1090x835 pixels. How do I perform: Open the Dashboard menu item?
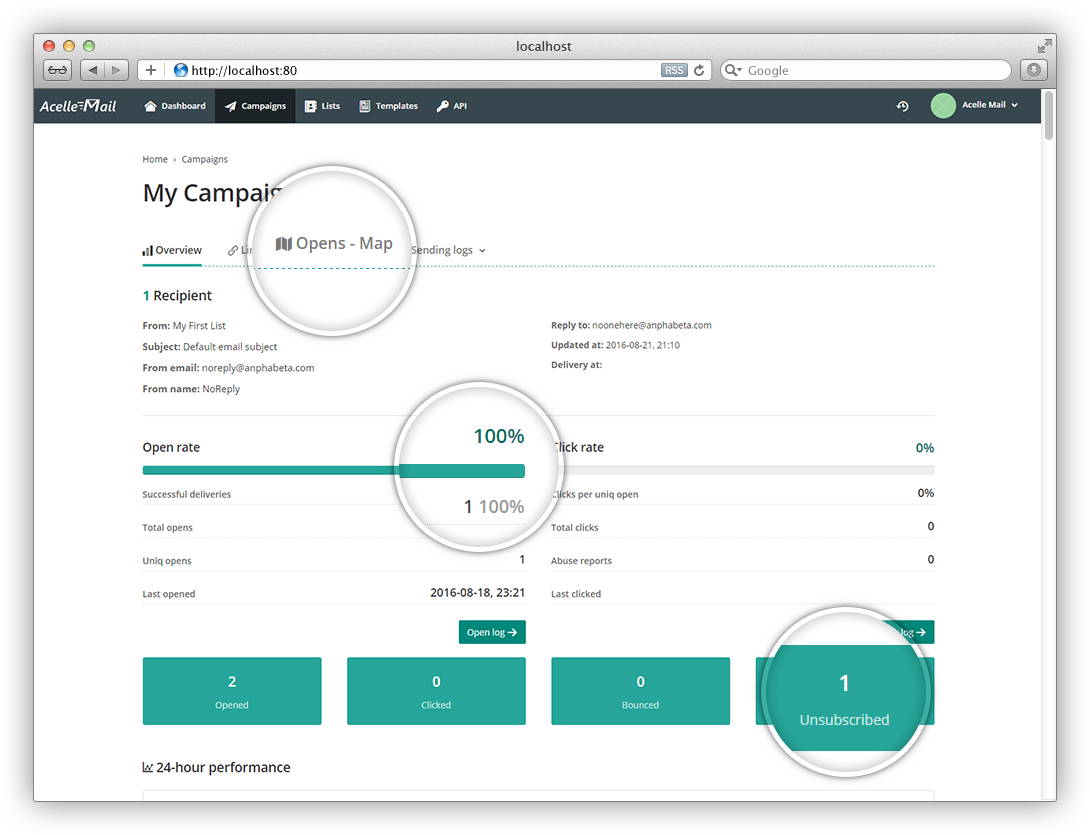(175, 106)
